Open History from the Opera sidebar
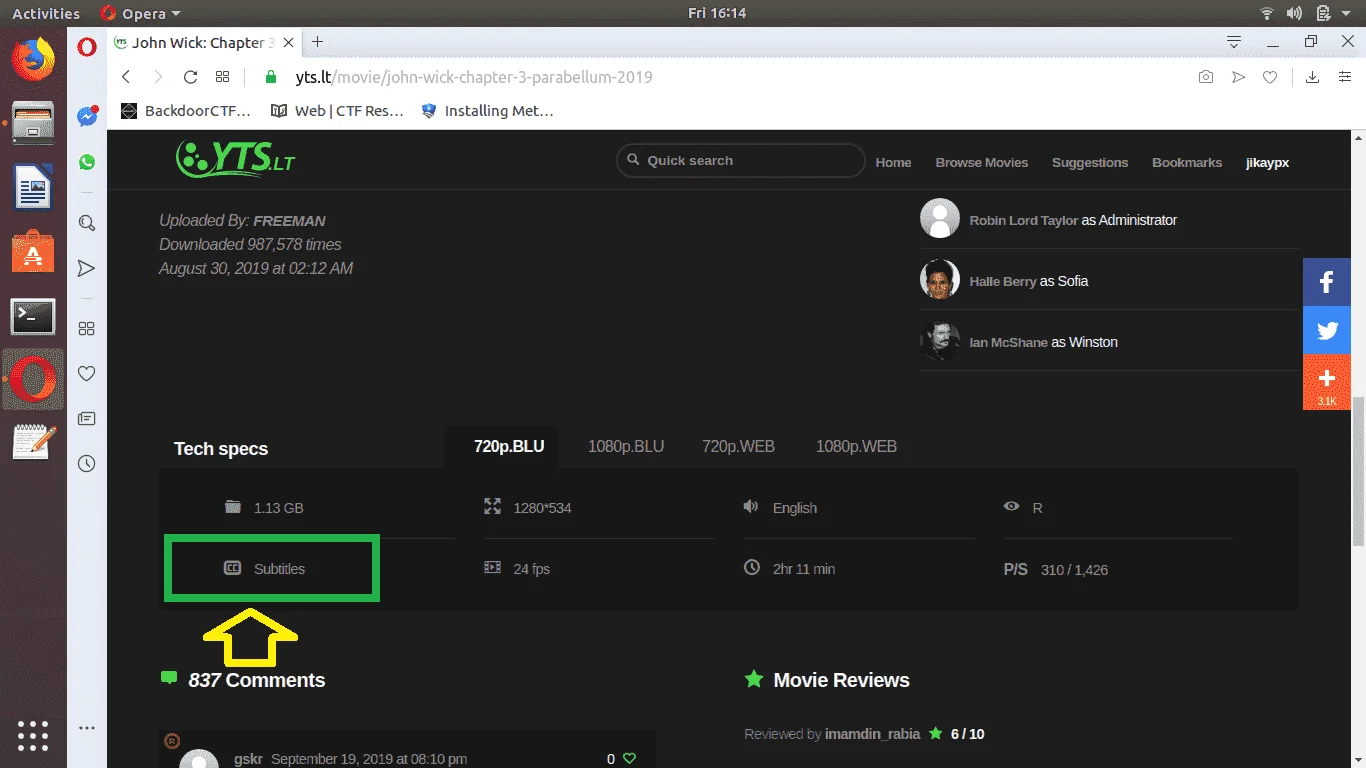The height and width of the screenshot is (768, 1366). (x=87, y=464)
